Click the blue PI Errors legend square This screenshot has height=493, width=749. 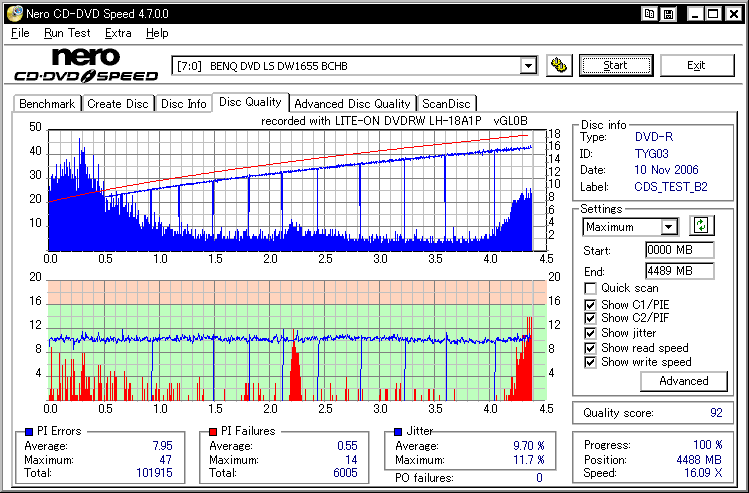[x=29, y=432]
